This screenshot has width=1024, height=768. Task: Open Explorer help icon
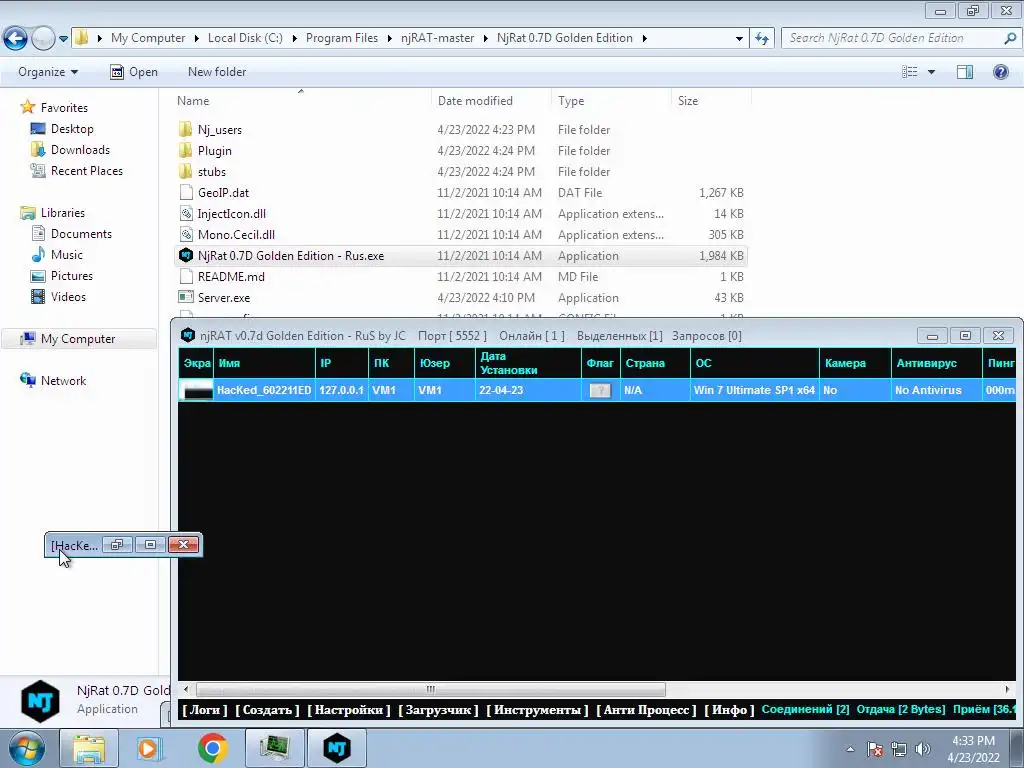pyautogui.click(x=1000, y=72)
